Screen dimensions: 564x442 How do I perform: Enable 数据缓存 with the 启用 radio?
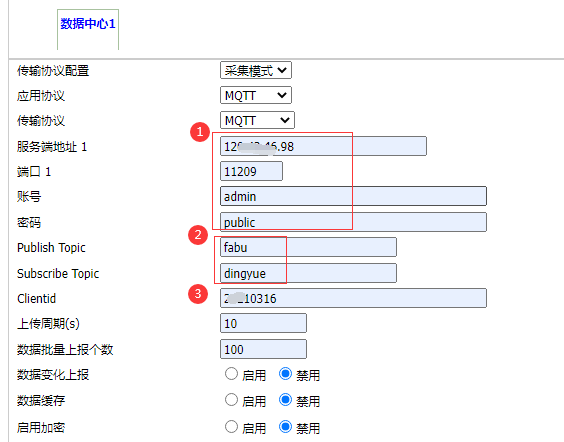pyautogui.click(x=231, y=400)
